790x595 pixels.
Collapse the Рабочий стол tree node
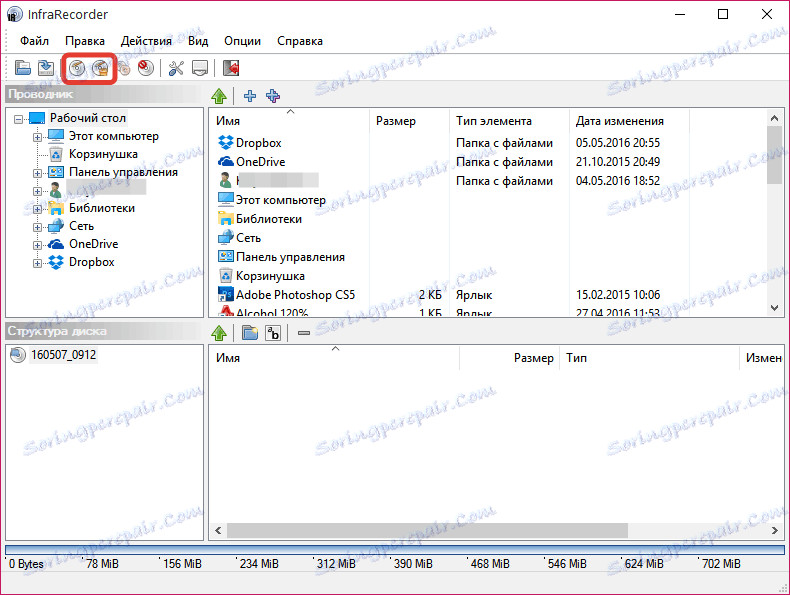click(19, 119)
